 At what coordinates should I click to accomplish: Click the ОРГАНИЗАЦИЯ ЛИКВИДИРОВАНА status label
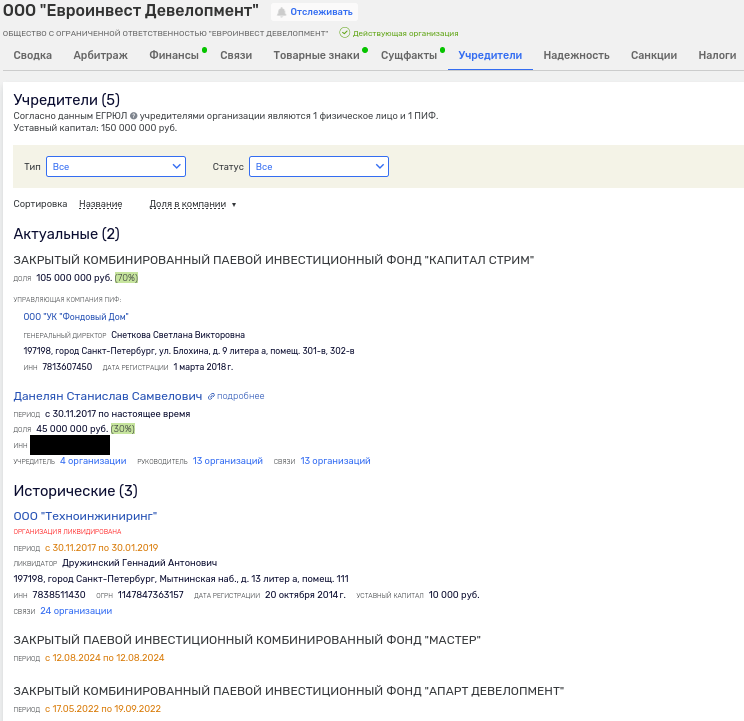(67, 532)
